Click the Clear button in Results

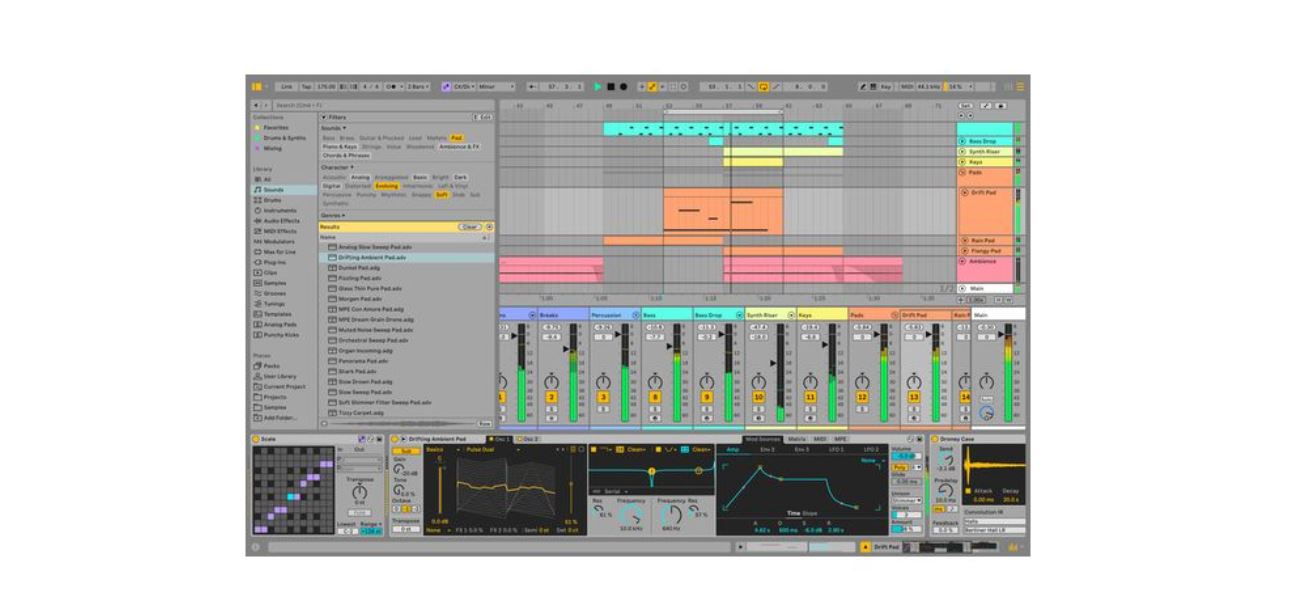[x=469, y=227]
